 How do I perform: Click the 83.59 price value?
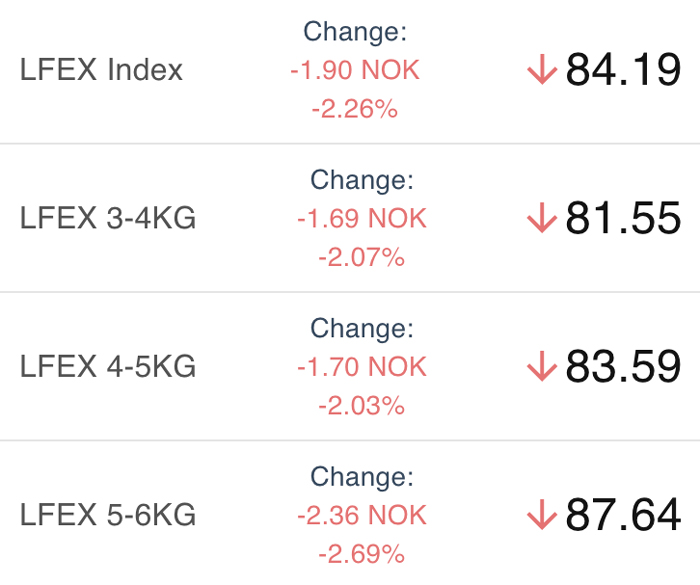click(x=623, y=366)
